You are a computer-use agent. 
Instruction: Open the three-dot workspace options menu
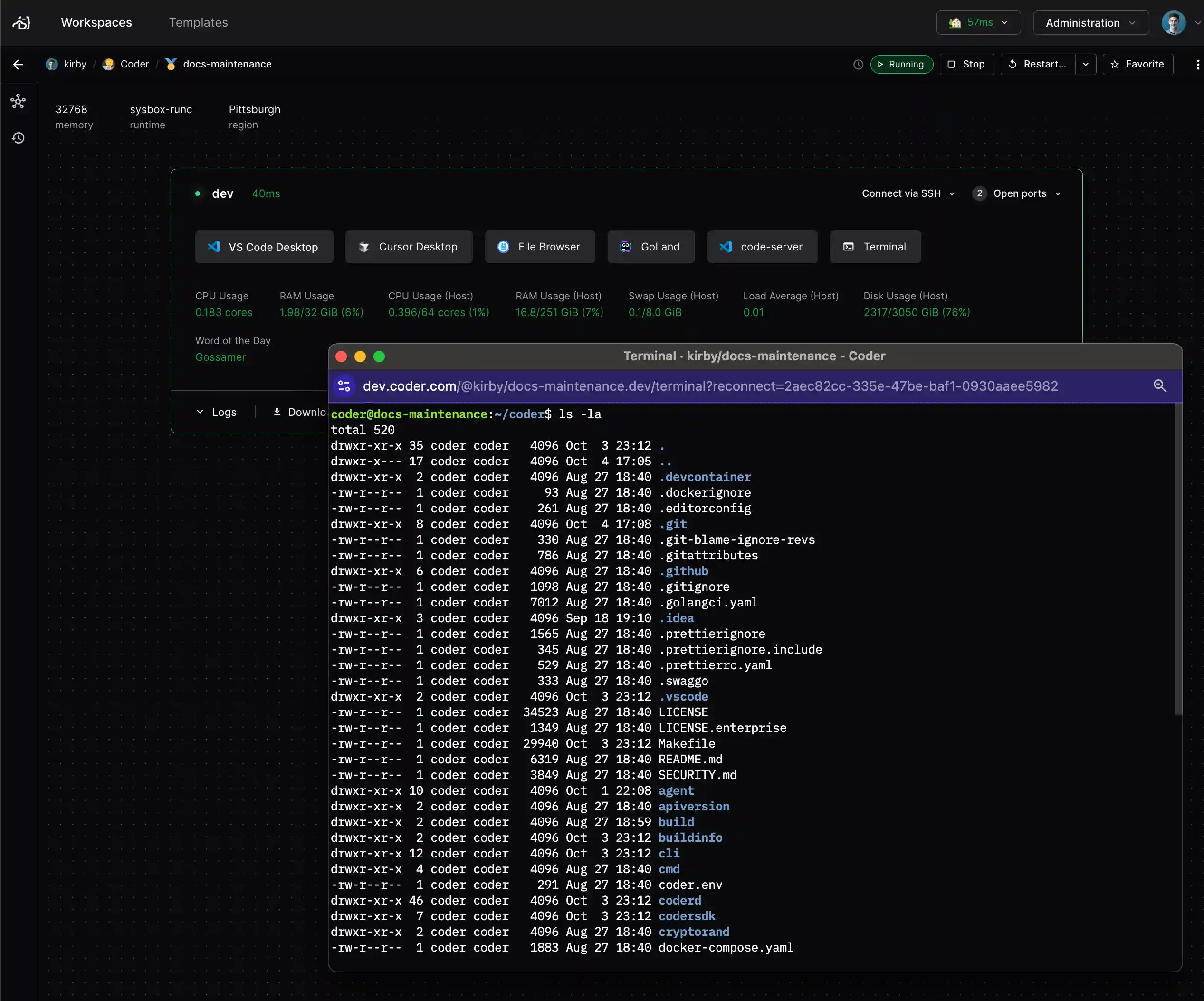[x=1197, y=64]
